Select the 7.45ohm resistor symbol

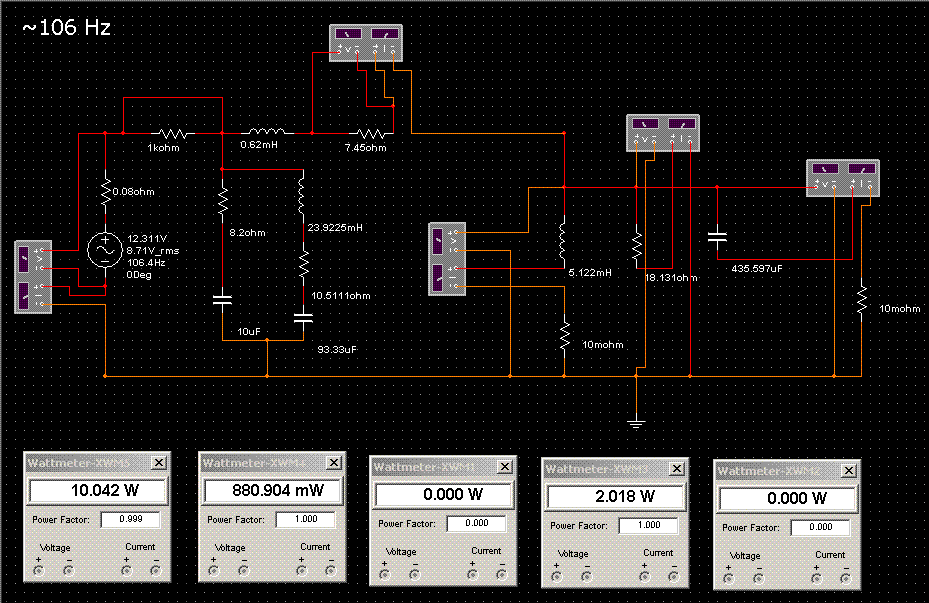click(371, 133)
